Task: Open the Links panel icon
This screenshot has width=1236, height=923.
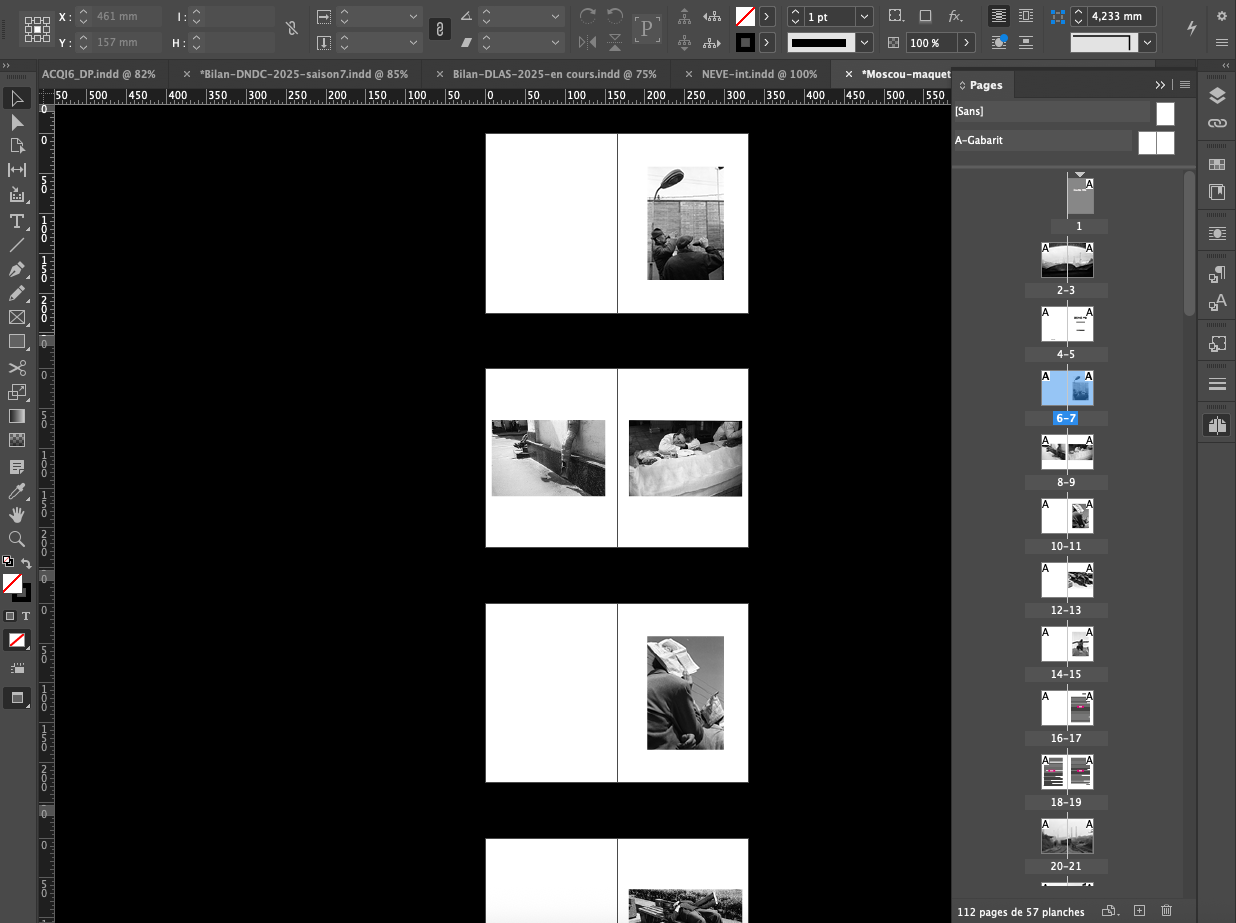Action: click(1217, 122)
